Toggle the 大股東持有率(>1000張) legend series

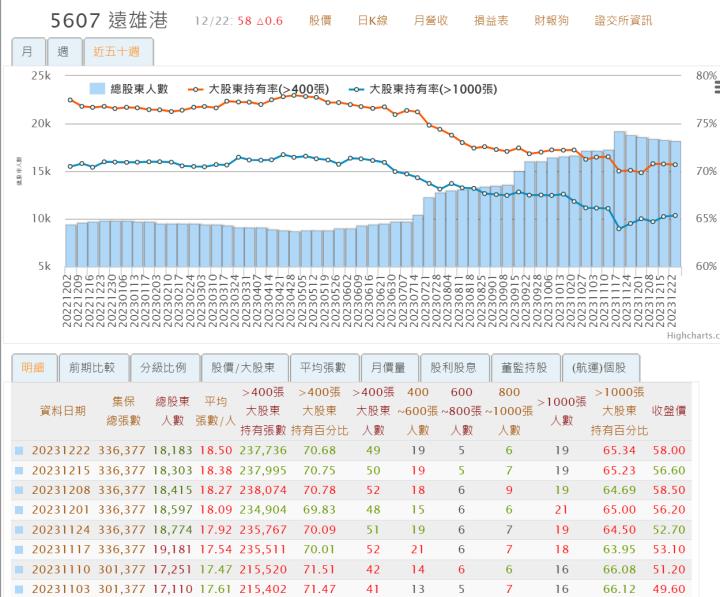pyautogui.click(x=423, y=89)
